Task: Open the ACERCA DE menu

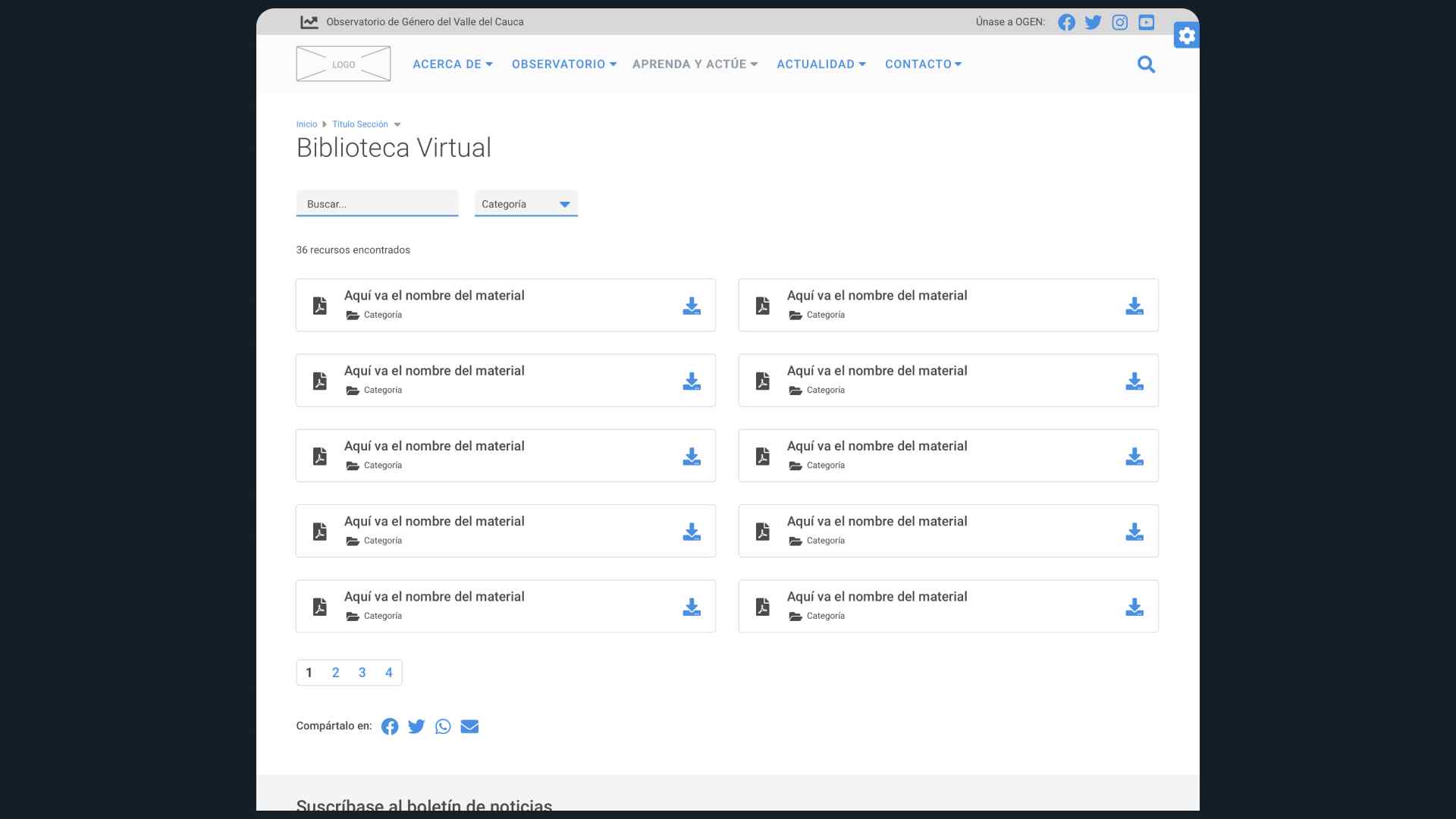Action: coord(452,64)
